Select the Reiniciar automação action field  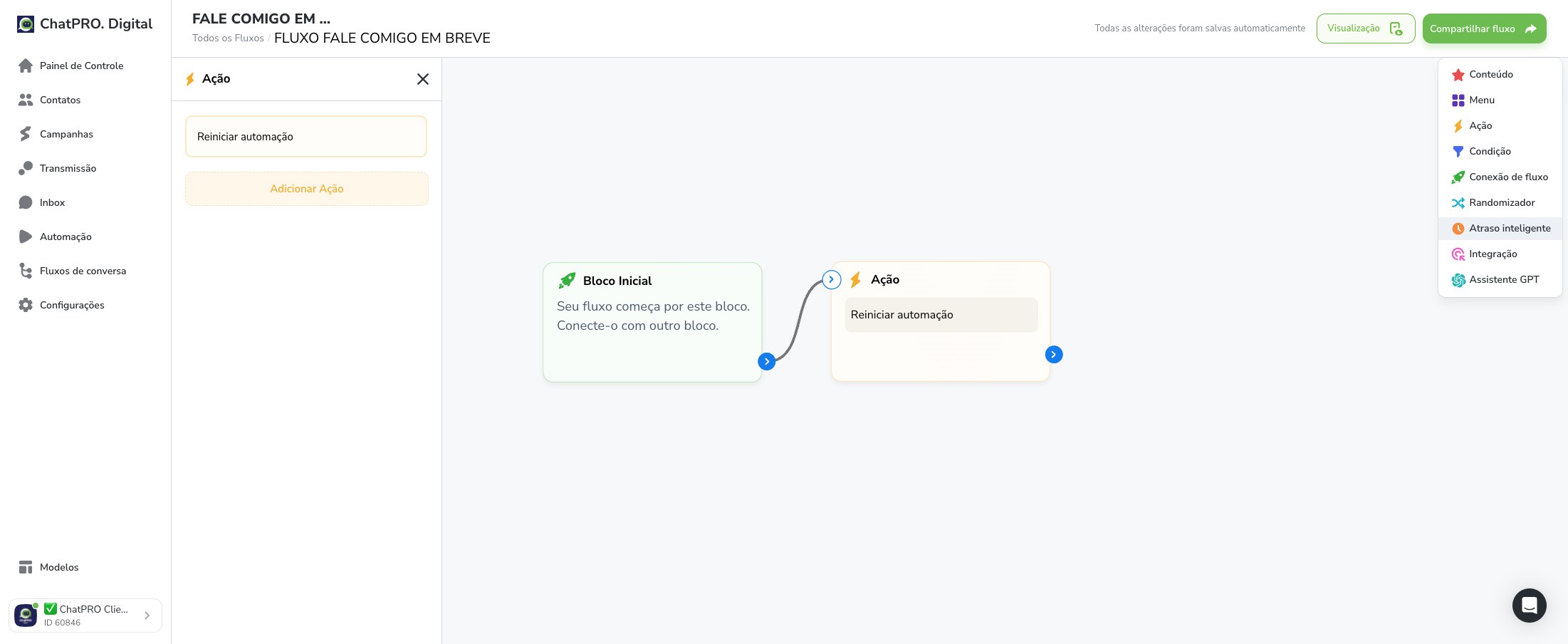click(x=306, y=137)
